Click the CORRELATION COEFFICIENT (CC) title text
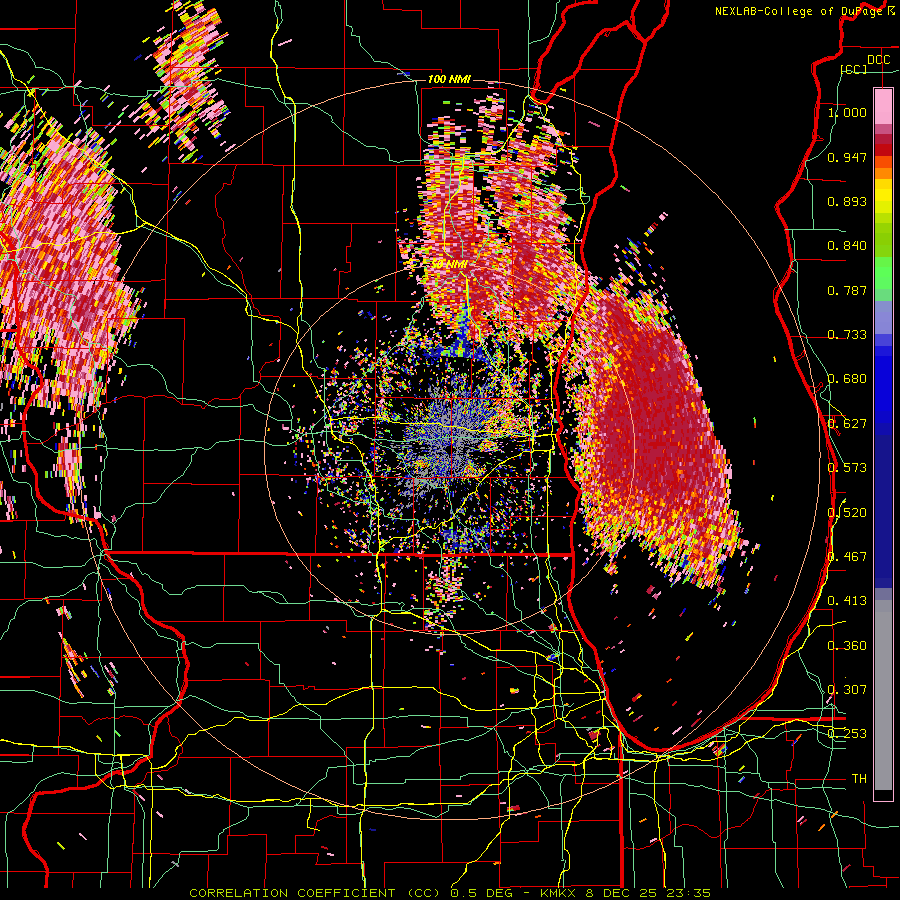900x900 pixels. [315, 893]
